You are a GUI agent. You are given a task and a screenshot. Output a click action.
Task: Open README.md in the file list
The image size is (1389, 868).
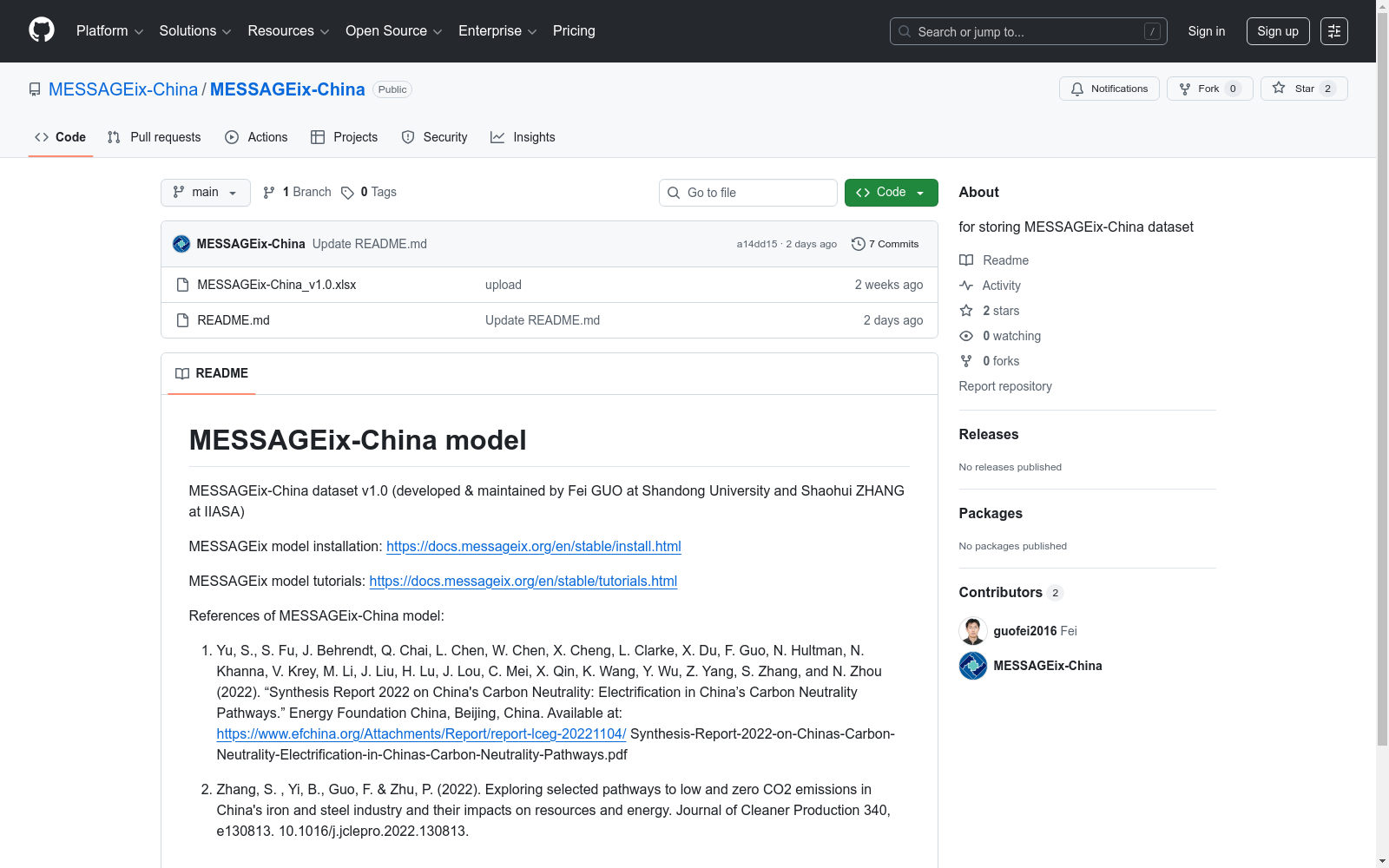pyautogui.click(x=234, y=320)
